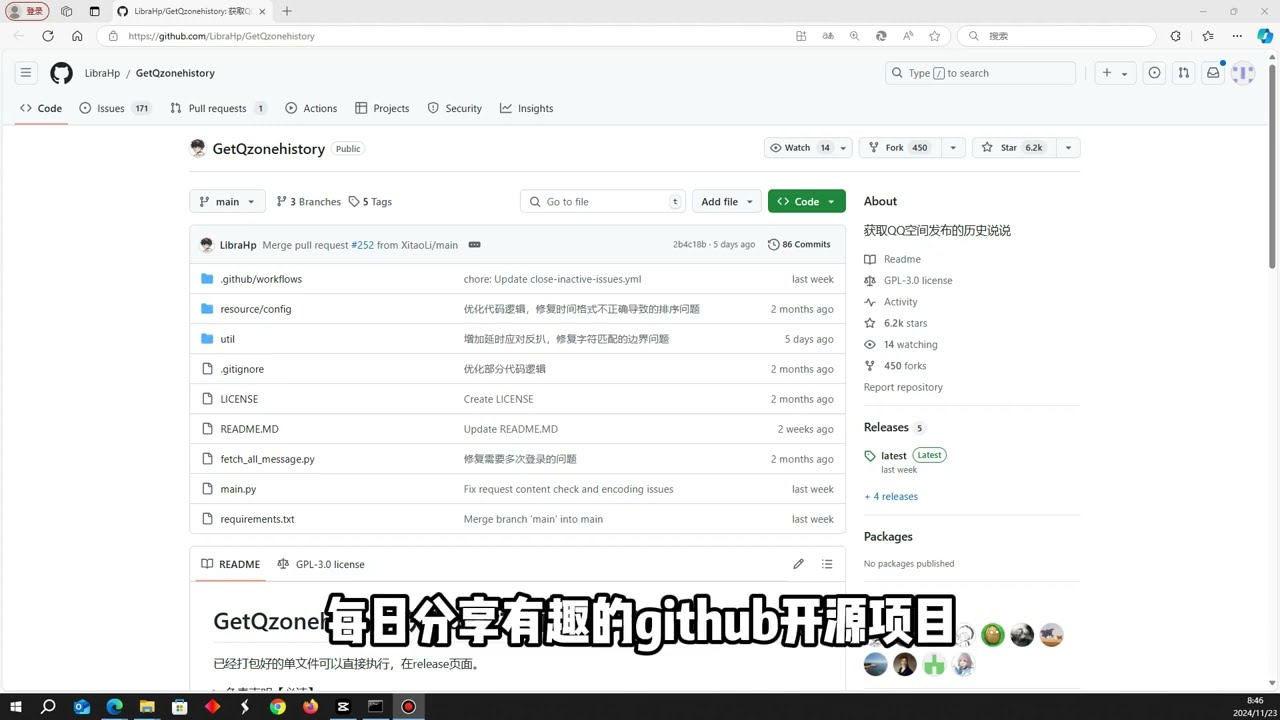Open pull request #252 link
Image resolution: width=1280 pixels, height=720 pixels.
362,245
